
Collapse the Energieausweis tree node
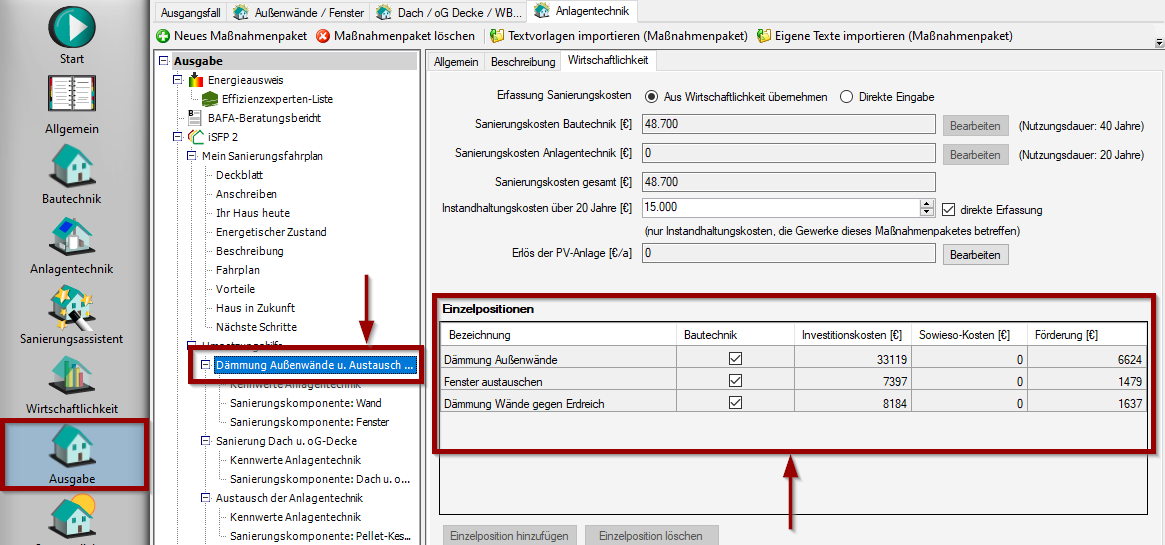tap(178, 80)
